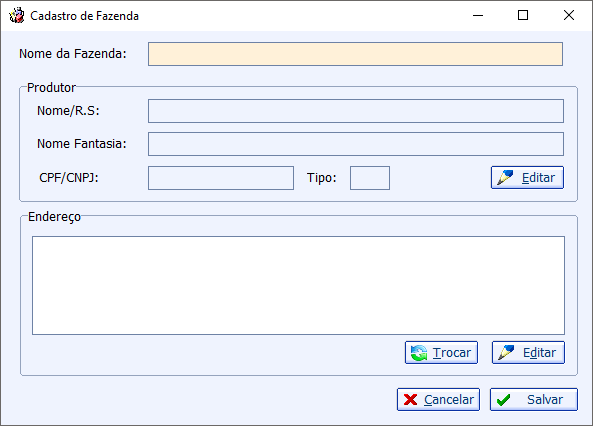
Task: Swap the address using Trocar
Action: (x=441, y=353)
